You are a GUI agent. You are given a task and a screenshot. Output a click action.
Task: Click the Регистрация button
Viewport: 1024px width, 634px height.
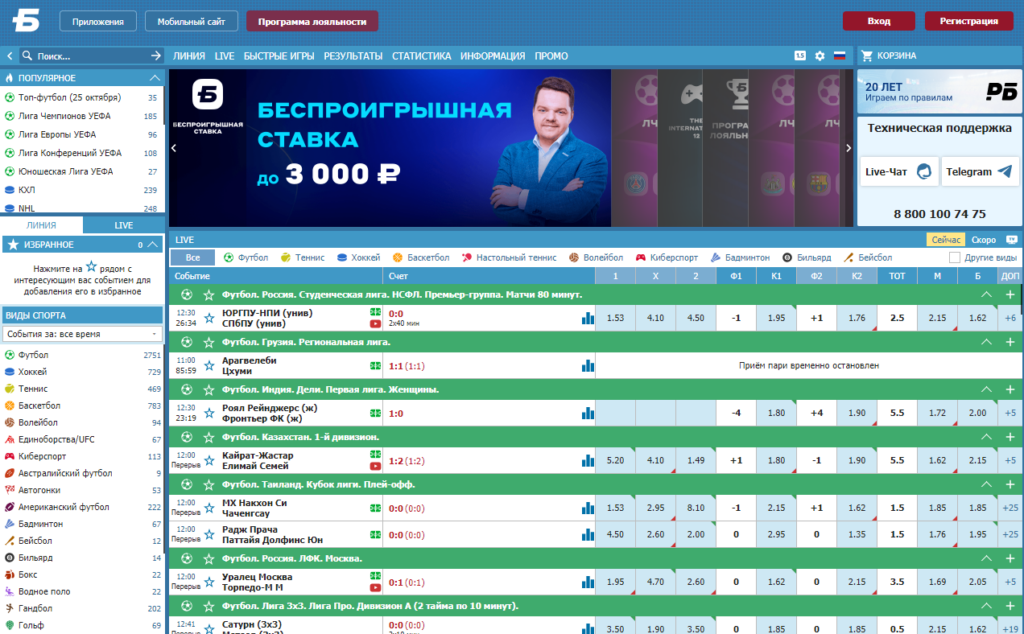pyautogui.click(x=968, y=21)
